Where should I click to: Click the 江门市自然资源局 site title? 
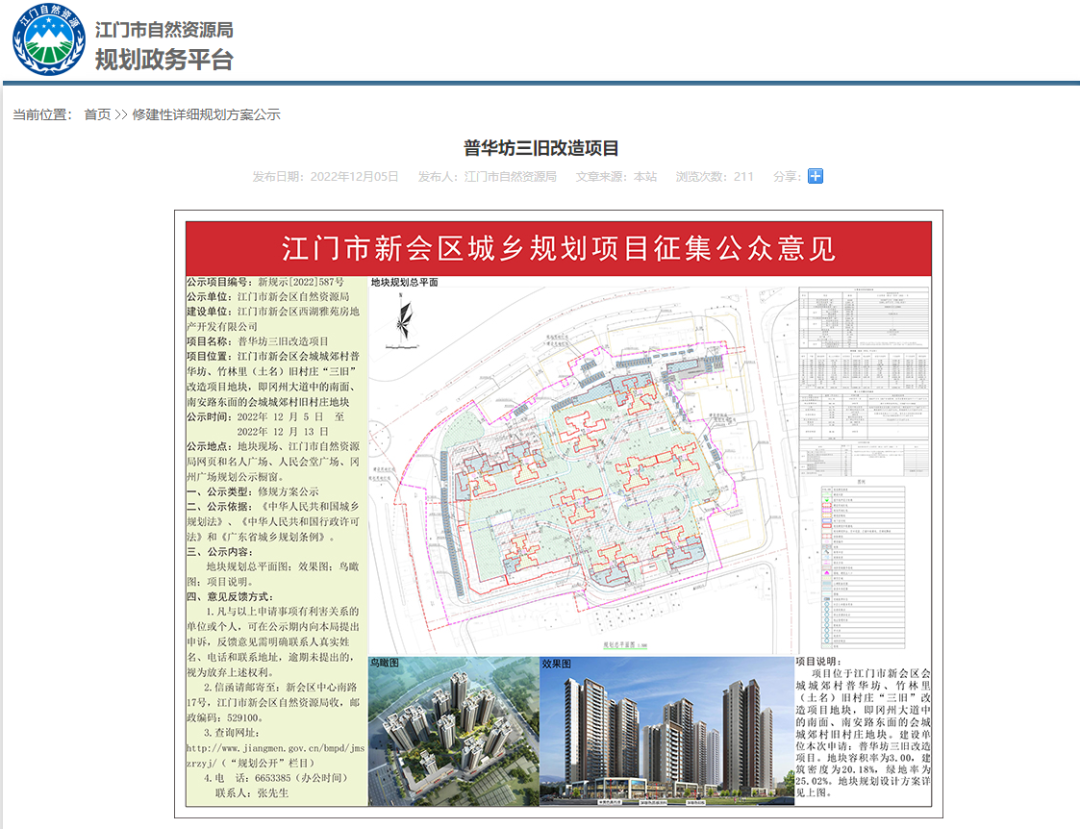(164, 30)
